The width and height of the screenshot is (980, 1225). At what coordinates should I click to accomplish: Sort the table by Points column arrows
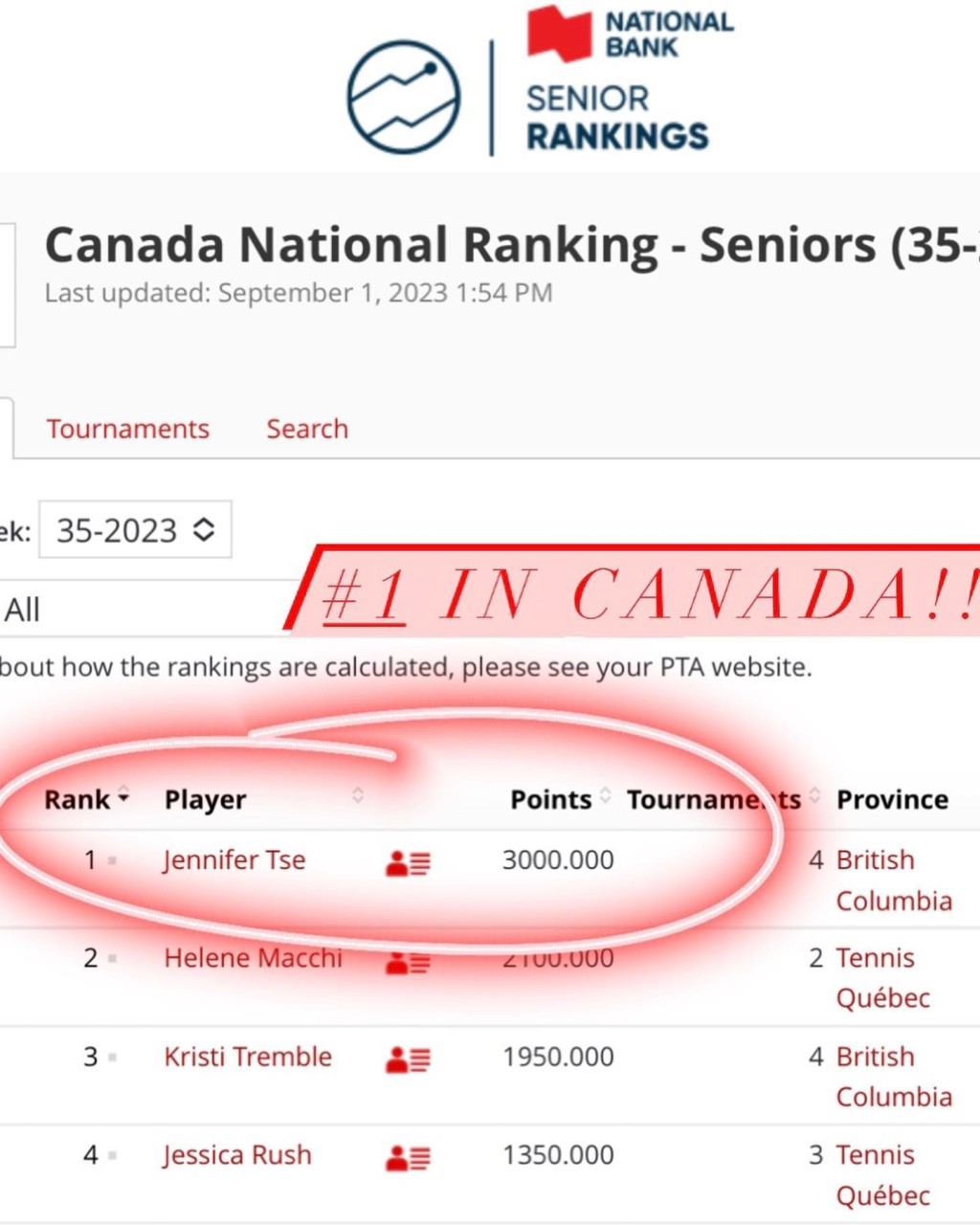[606, 795]
